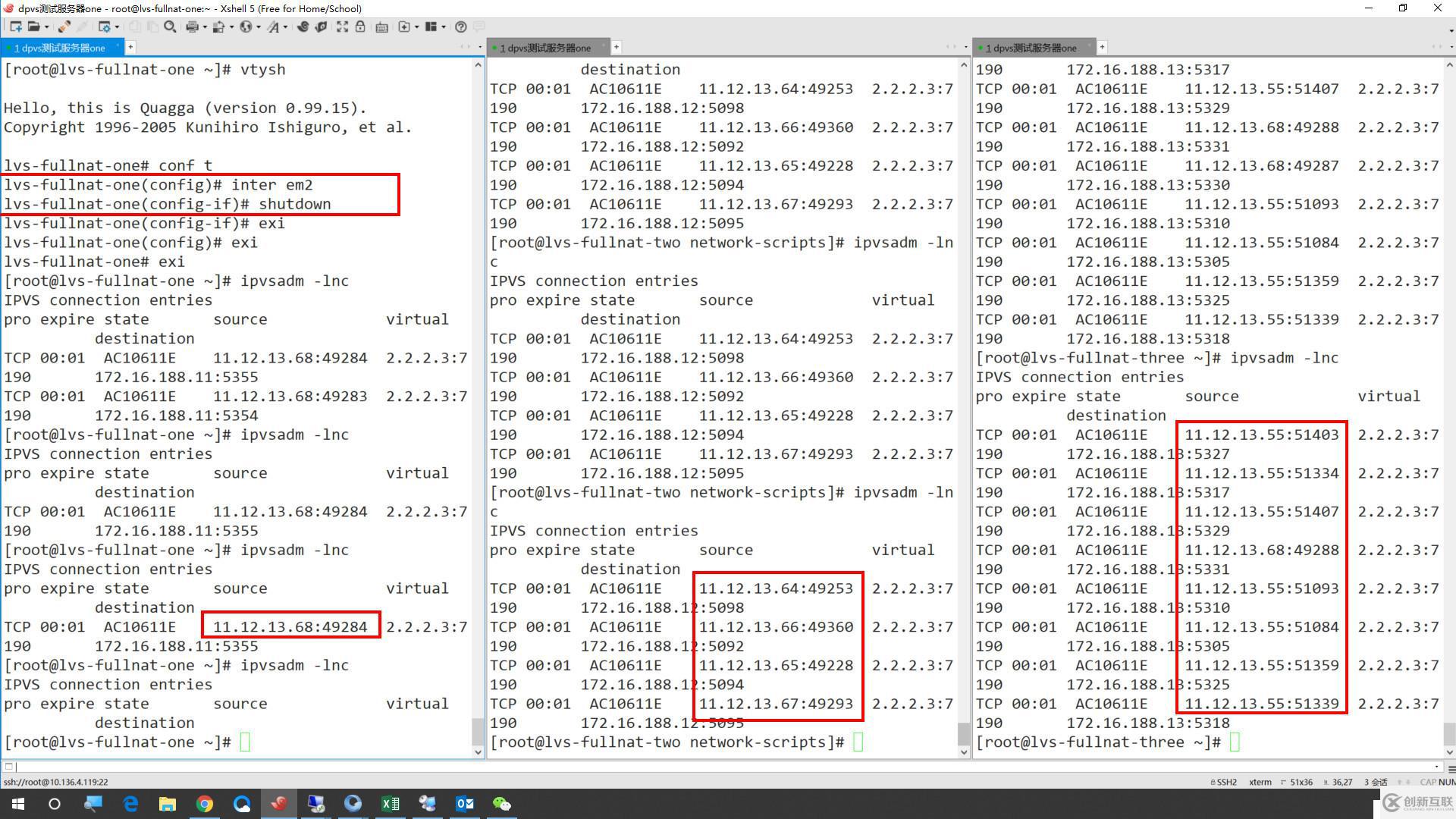This screenshot has height=819, width=1456.
Task: Click the New Session icon
Action: point(16,27)
